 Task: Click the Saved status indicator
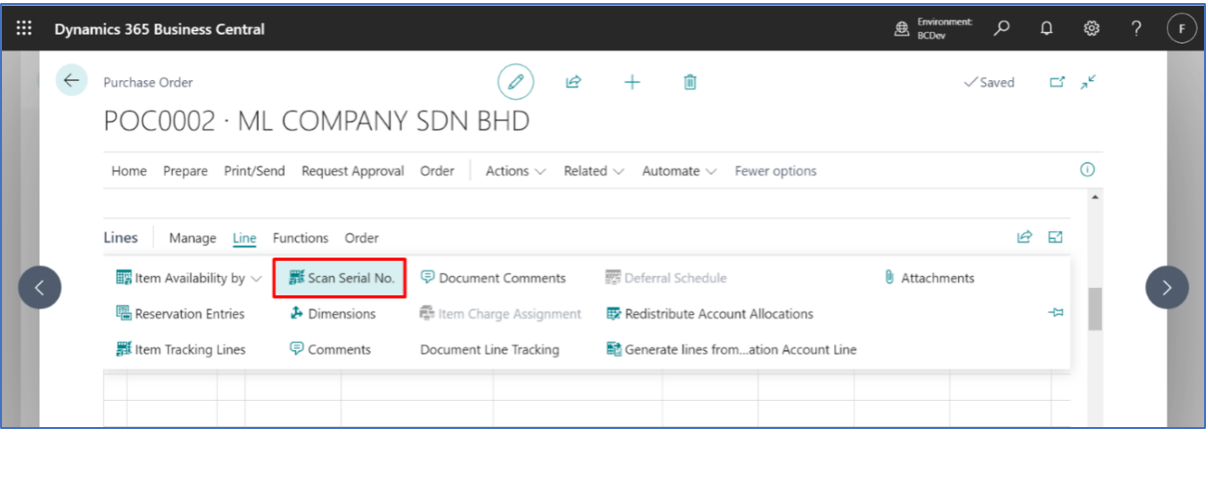point(989,82)
